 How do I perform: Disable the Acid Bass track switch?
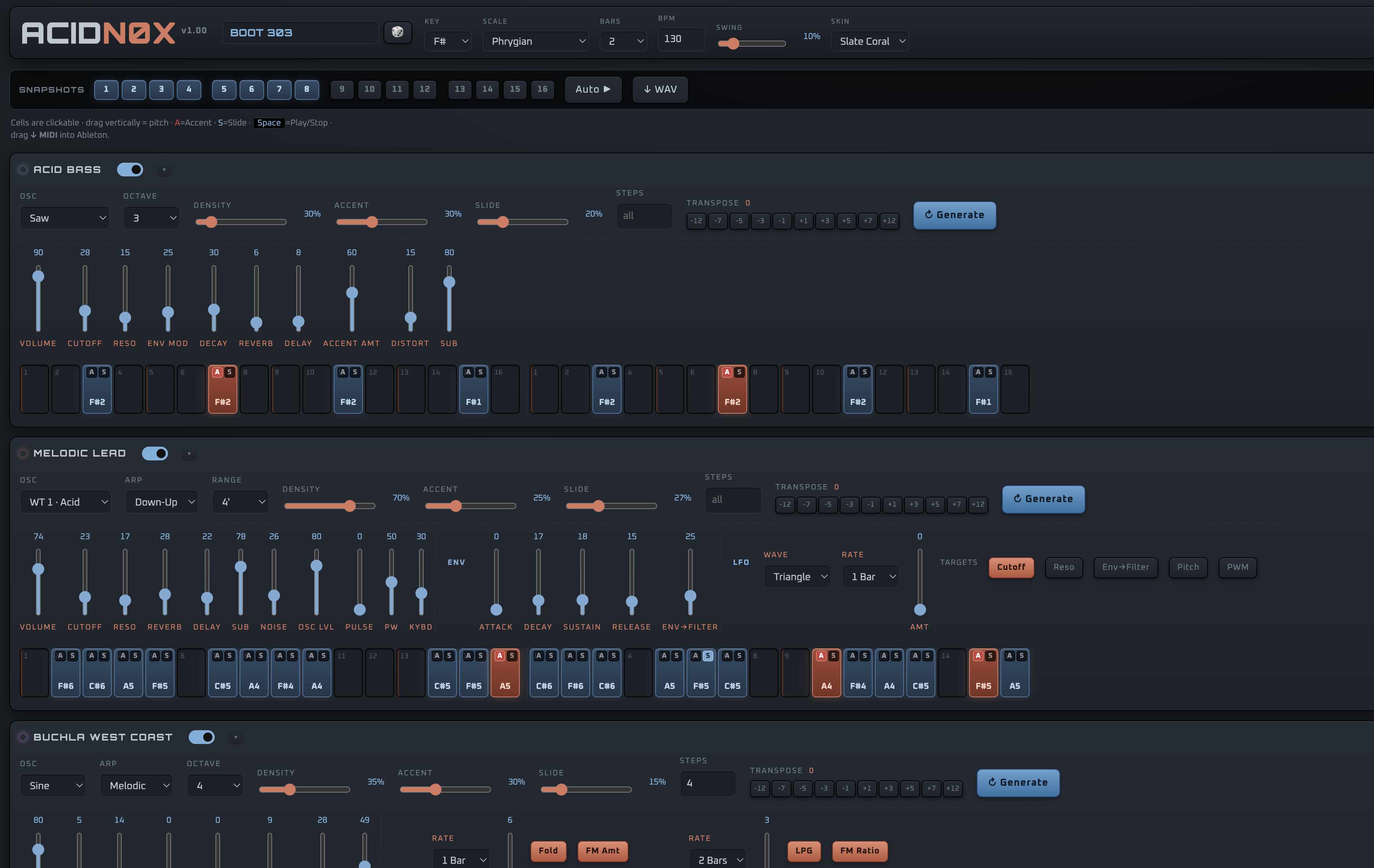(x=130, y=170)
